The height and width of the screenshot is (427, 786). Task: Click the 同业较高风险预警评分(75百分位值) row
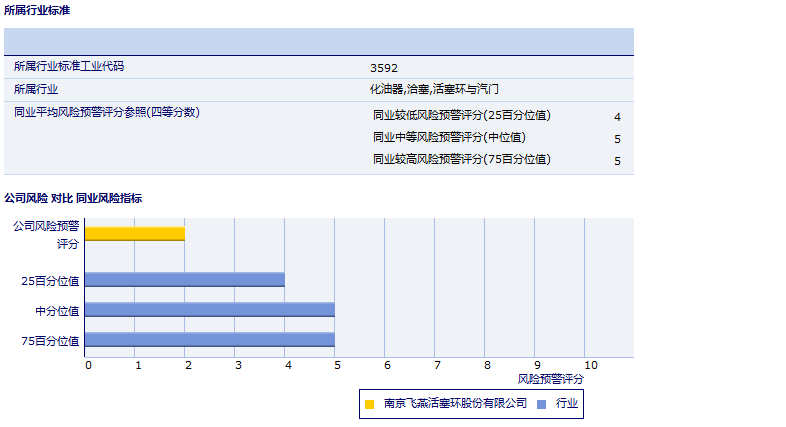click(461, 160)
